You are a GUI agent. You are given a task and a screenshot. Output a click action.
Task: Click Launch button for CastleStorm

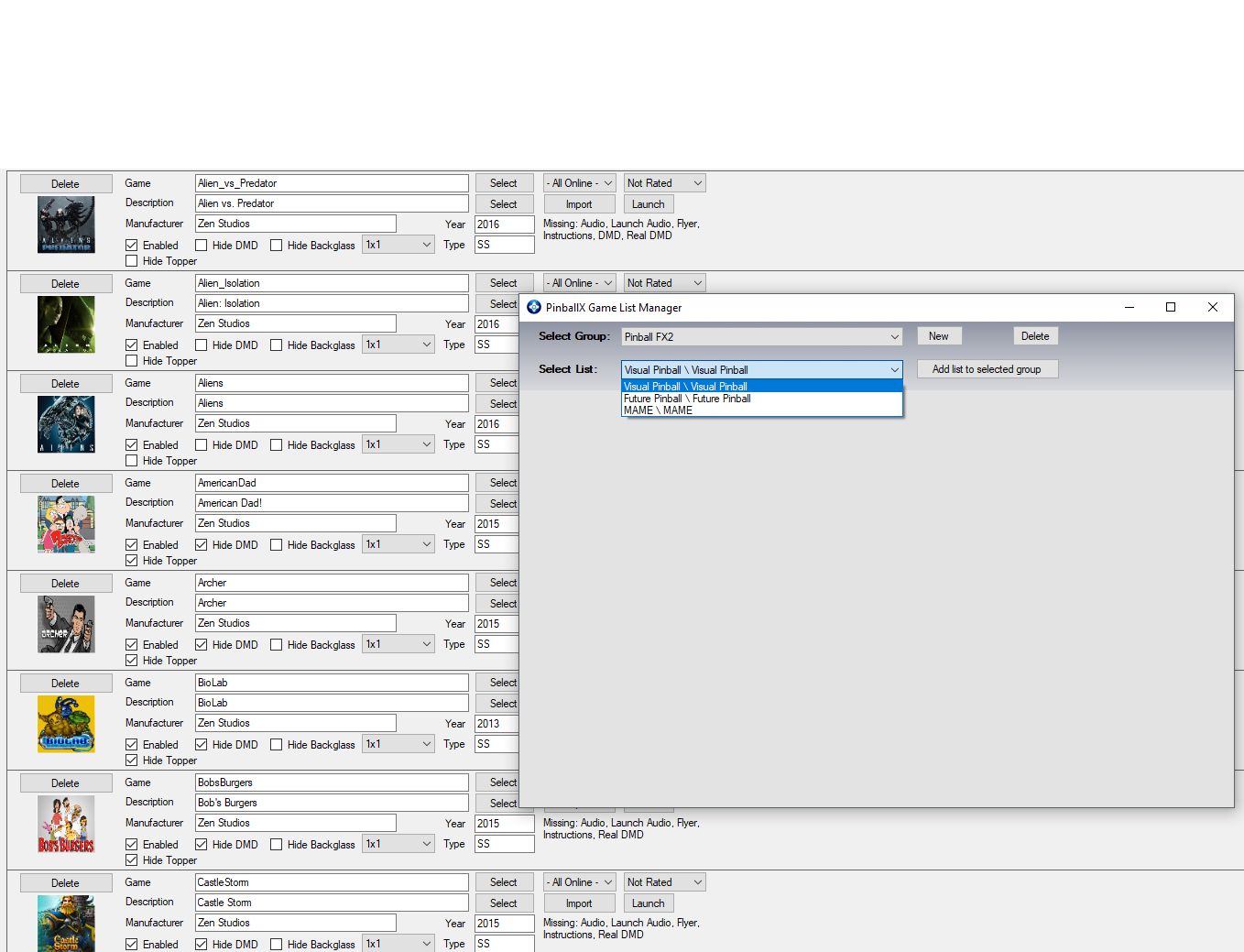pos(649,903)
